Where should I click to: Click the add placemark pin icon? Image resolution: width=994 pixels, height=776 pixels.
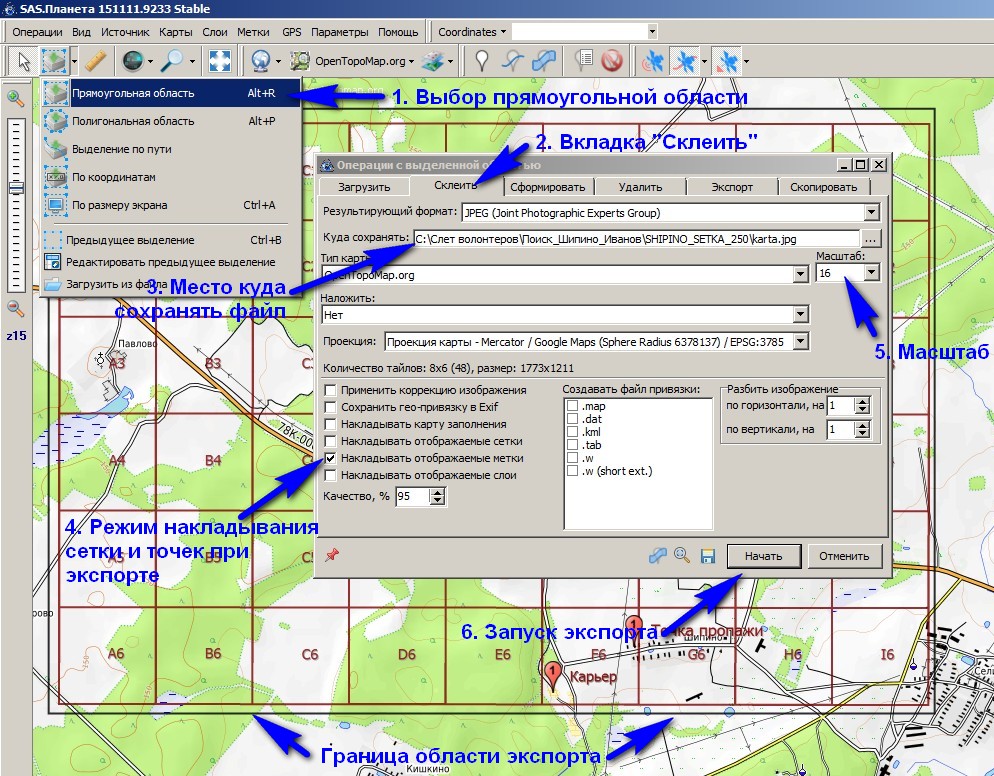pyautogui.click(x=482, y=61)
